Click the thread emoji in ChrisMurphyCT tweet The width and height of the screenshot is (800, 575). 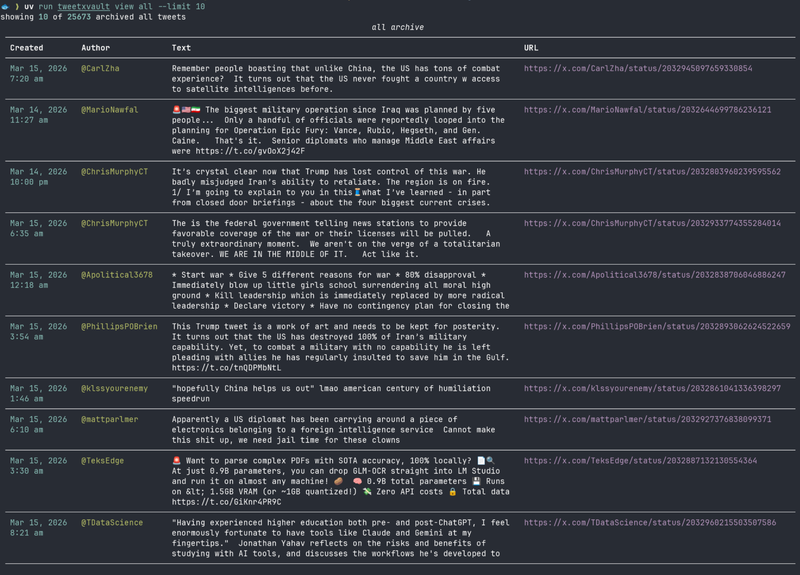tap(357, 192)
